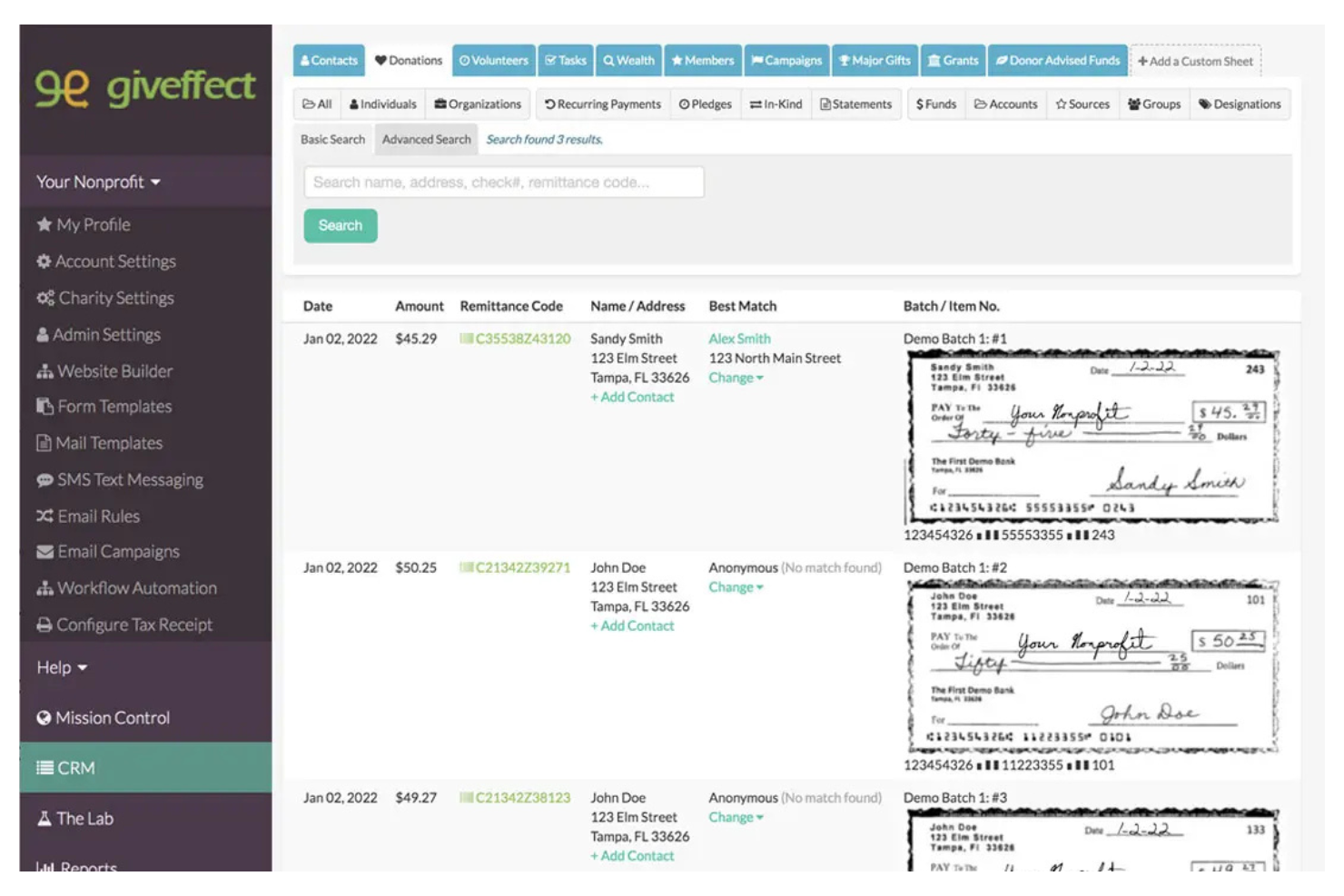Expand the Help dropdown
Viewport: 1344px width, 896px height.
tap(61, 667)
